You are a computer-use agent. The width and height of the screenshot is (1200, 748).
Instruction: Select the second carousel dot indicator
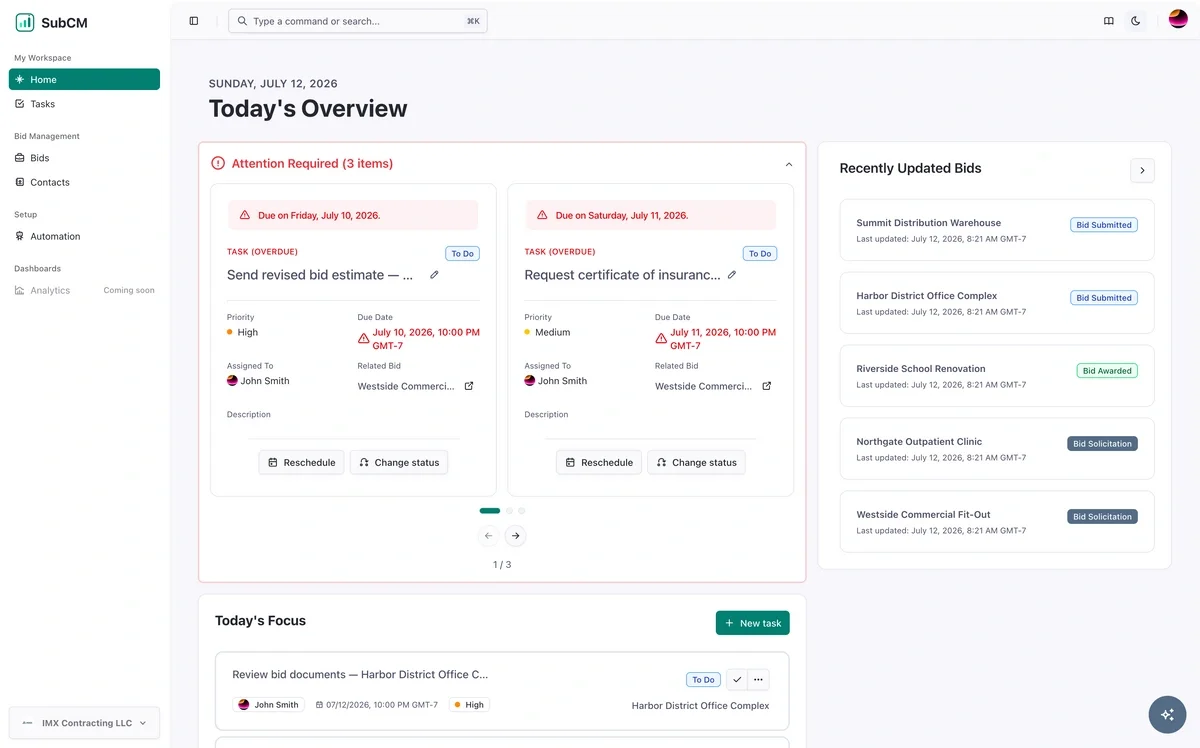pos(509,511)
